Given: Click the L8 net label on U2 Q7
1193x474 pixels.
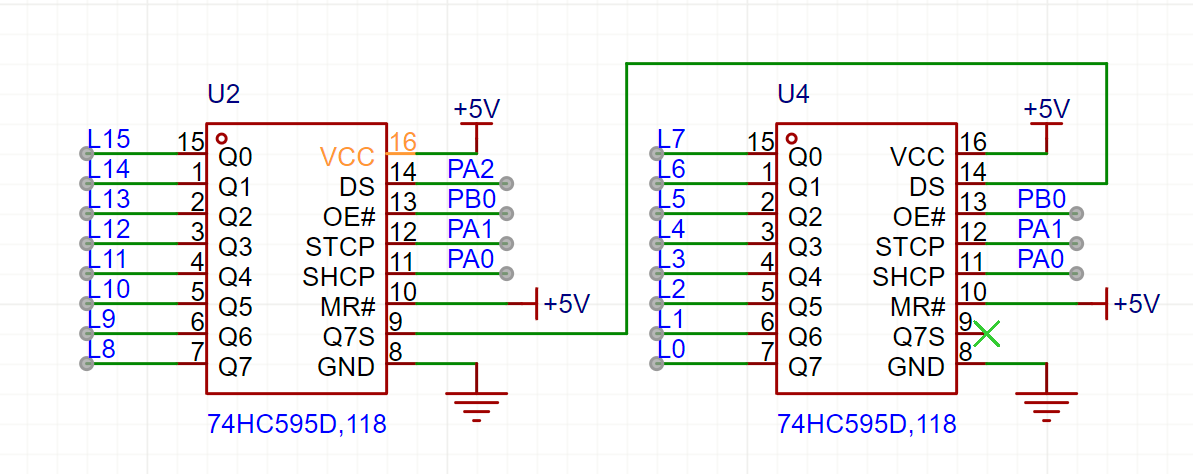Looking at the screenshot, I should pyautogui.click(x=102, y=349).
